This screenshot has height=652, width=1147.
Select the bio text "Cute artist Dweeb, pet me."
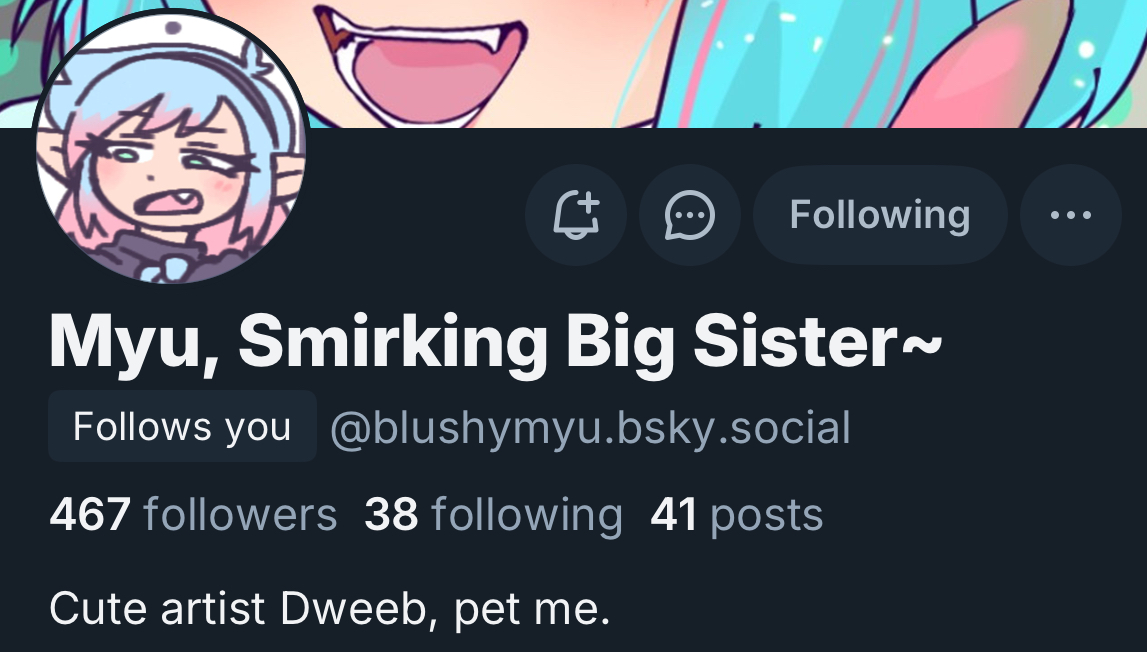(330, 608)
